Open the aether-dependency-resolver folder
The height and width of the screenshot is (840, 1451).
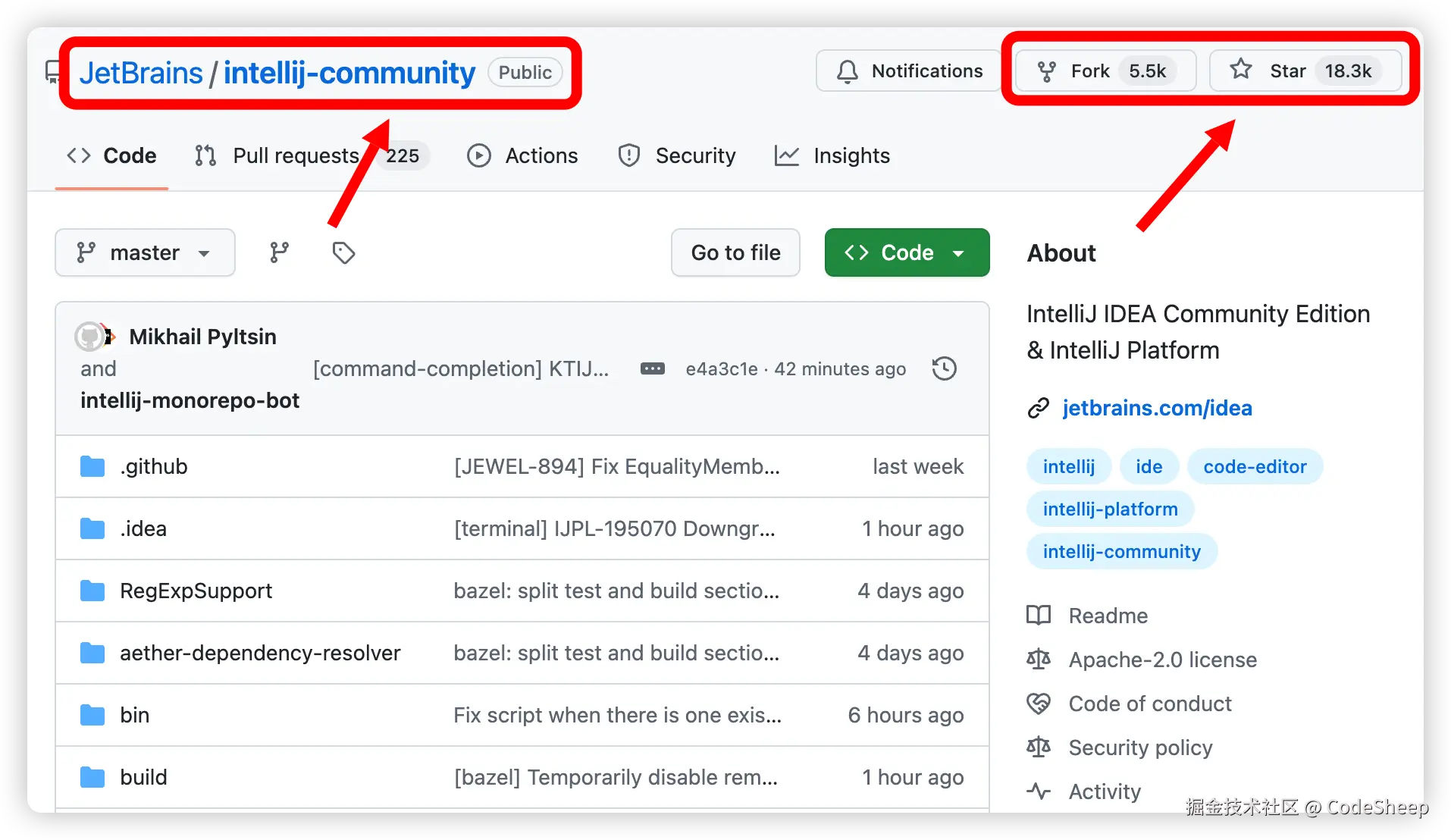pyautogui.click(x=260, y=653)
